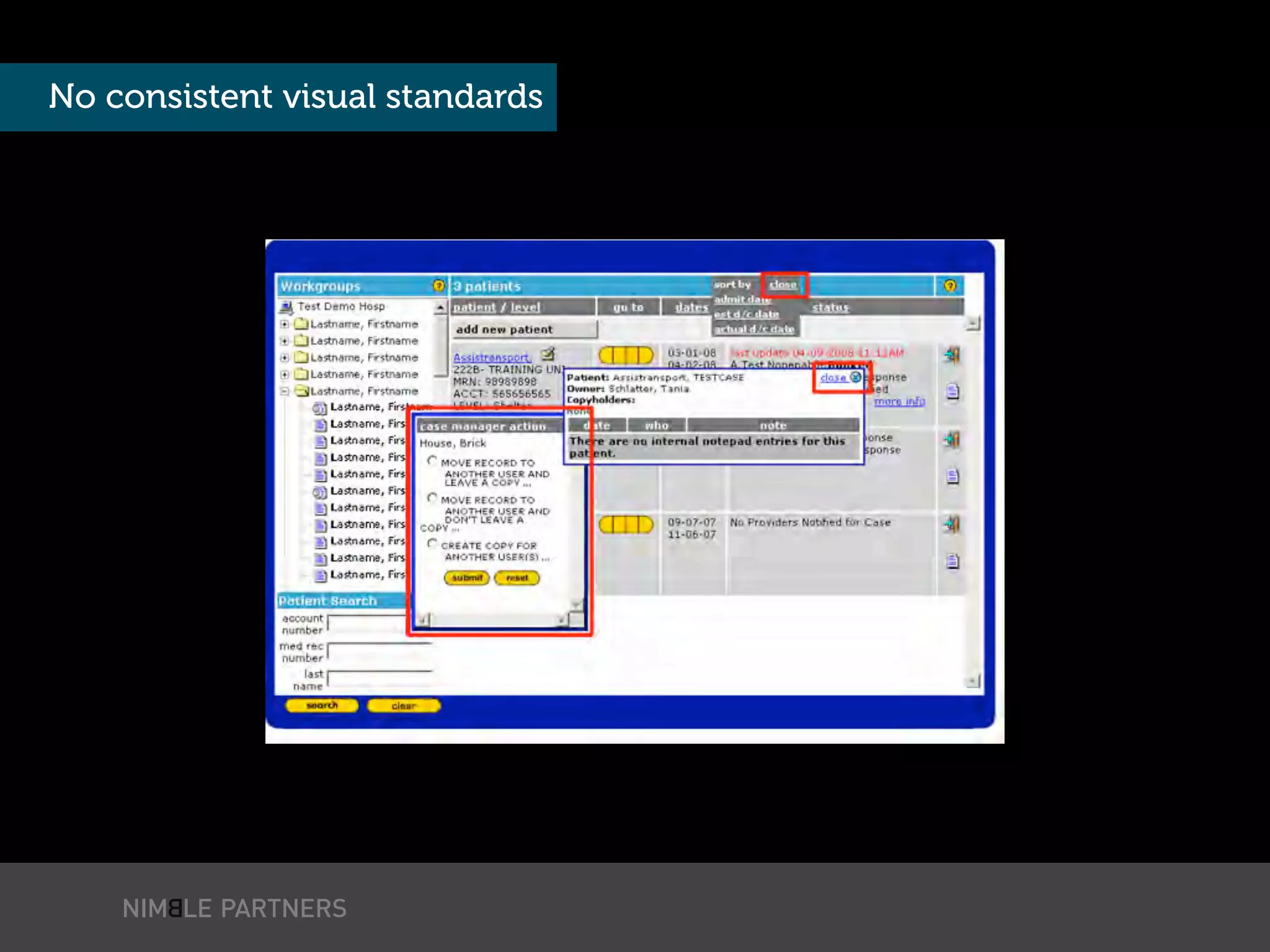Collapse the open fifth Lastname folder
The image size is (1270, 952).
[x=285, y=391]
